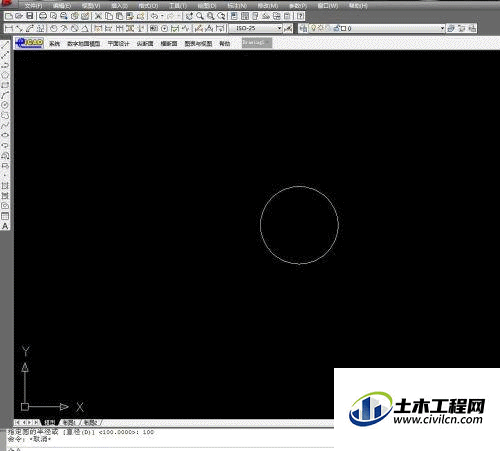This screenshot has height=451, width=500.
Task: Open the Edit (编辑) menu
Action: (62, 5)
